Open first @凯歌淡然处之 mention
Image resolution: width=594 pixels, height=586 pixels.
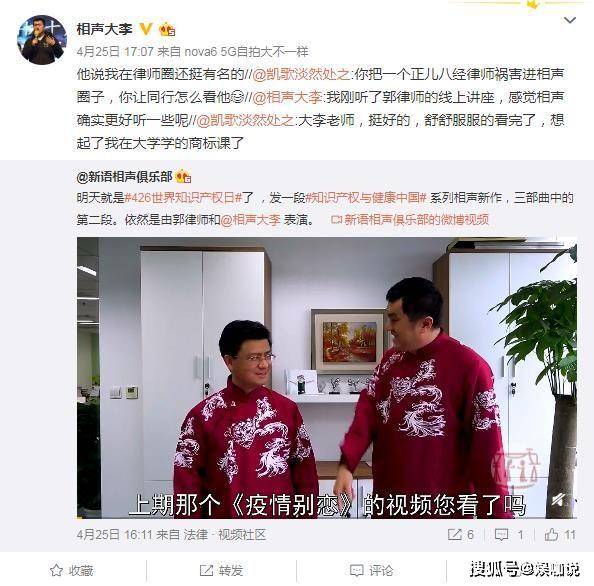[x=301, y=74]
